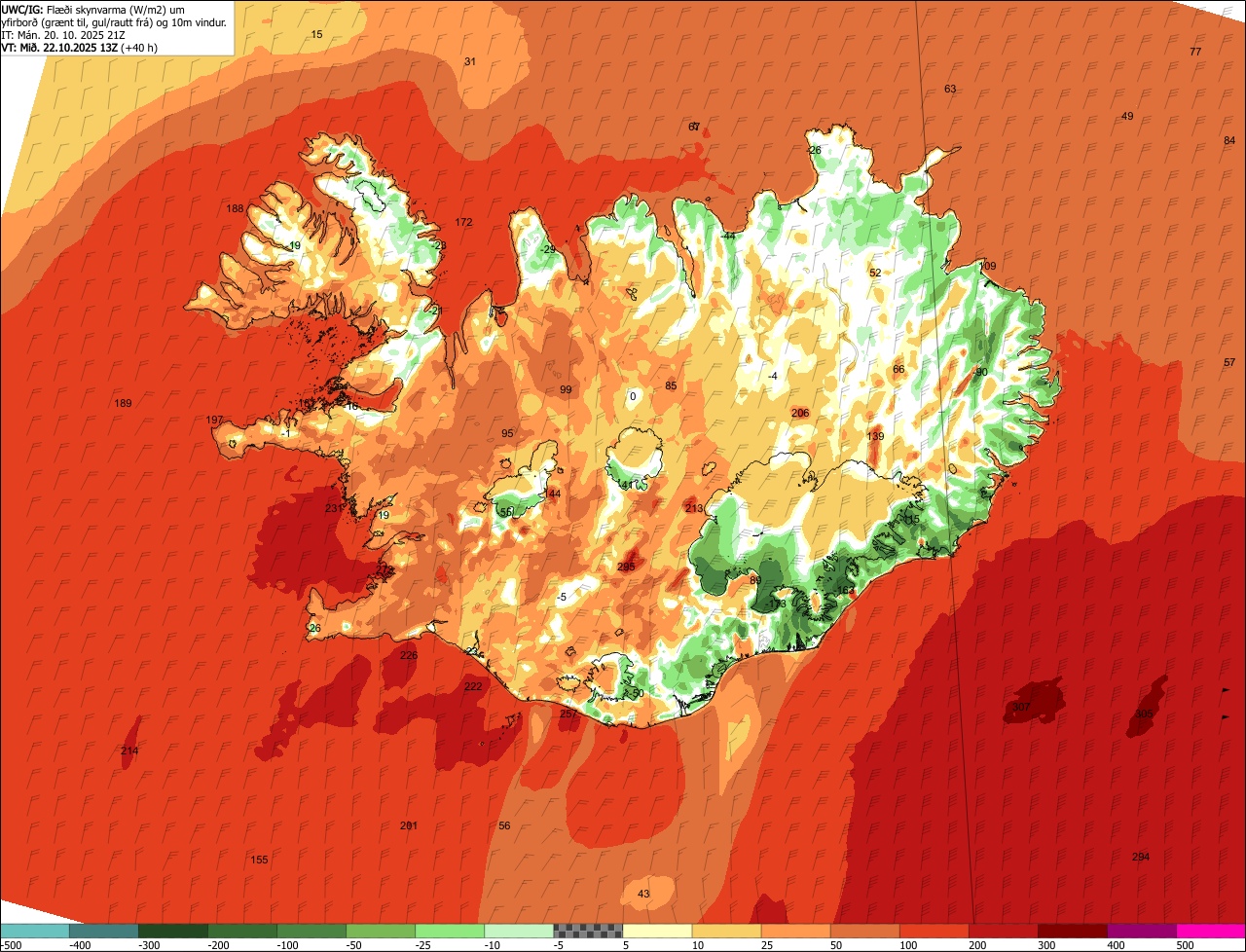Pick the -100 to -50 legend swatch
Screen dimensions: 1246x952
[x=311, y=931]
